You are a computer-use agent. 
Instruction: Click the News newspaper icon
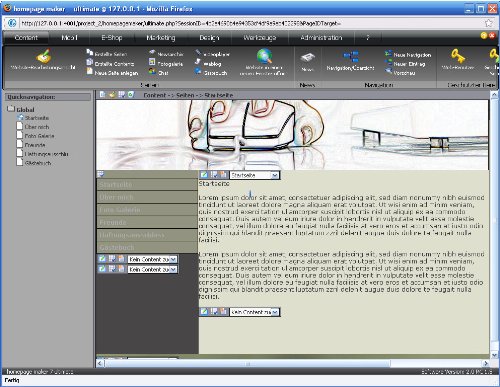click(x=307, y=57)
